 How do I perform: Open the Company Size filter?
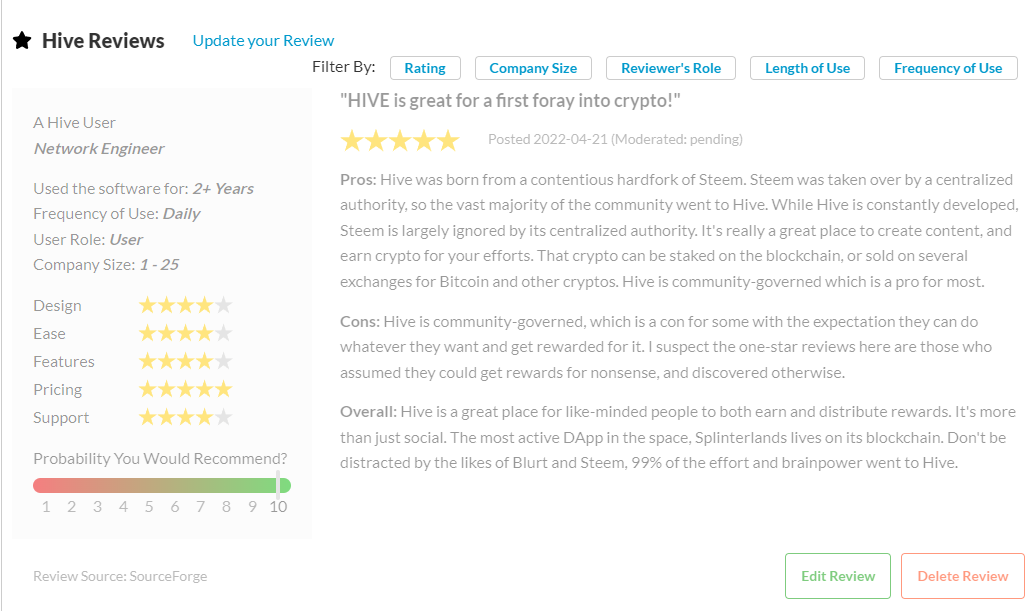pyautogui.click(x=533, y=68)
